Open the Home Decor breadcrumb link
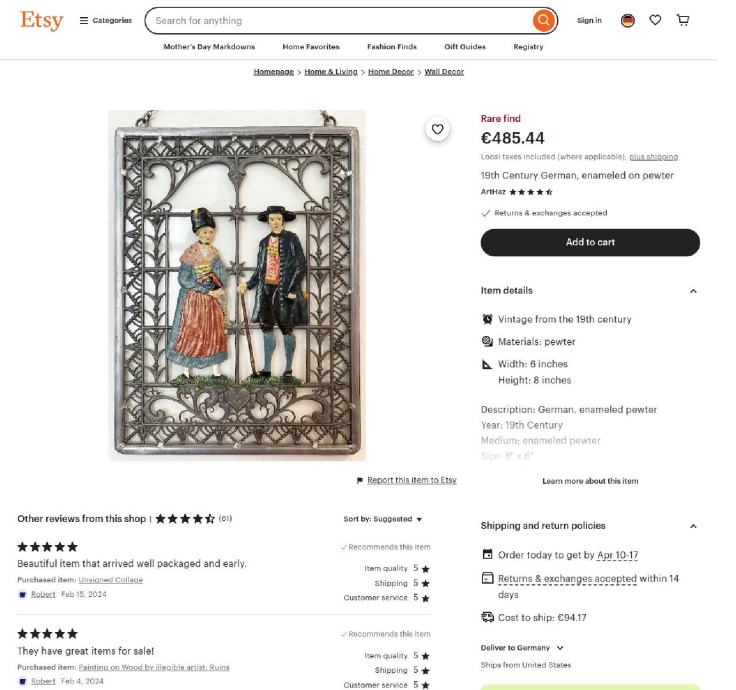Viewport: 736px width, 690px height. coord(390,72)
